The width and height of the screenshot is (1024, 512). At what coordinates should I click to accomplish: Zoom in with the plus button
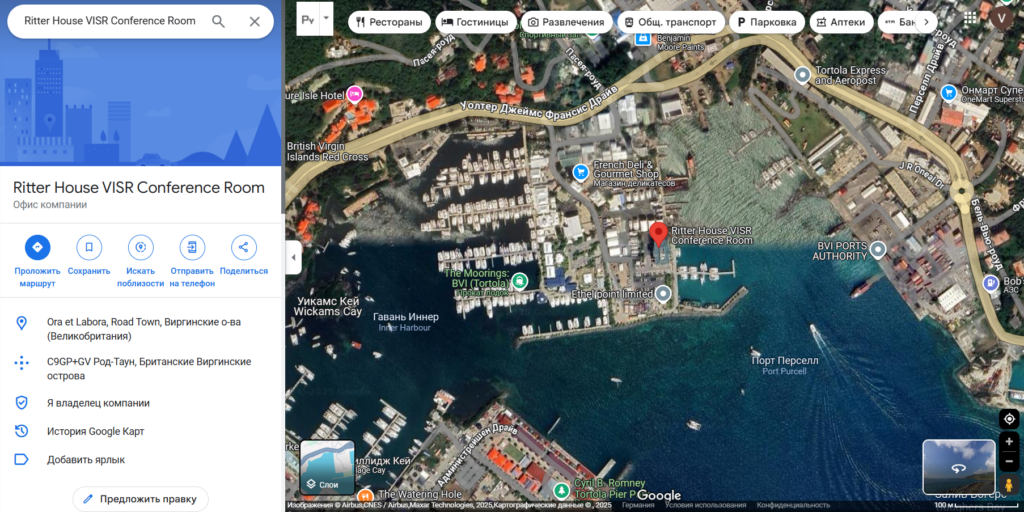pos(1008,442)
